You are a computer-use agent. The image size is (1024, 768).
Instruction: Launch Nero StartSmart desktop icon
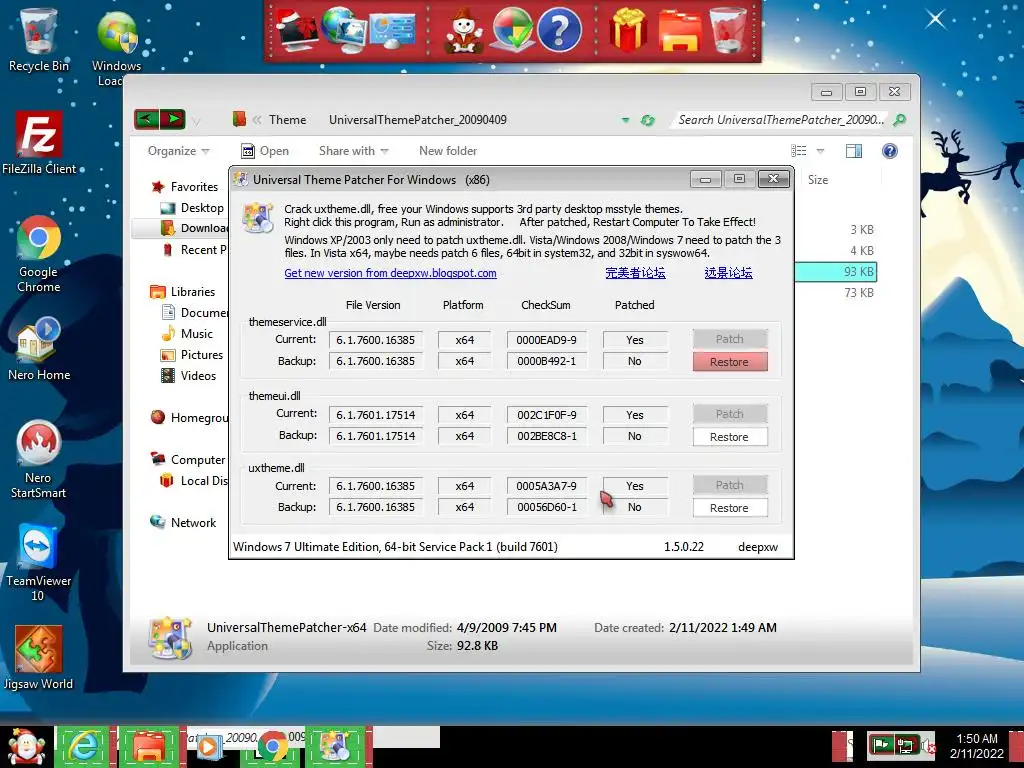click(39, 460)
